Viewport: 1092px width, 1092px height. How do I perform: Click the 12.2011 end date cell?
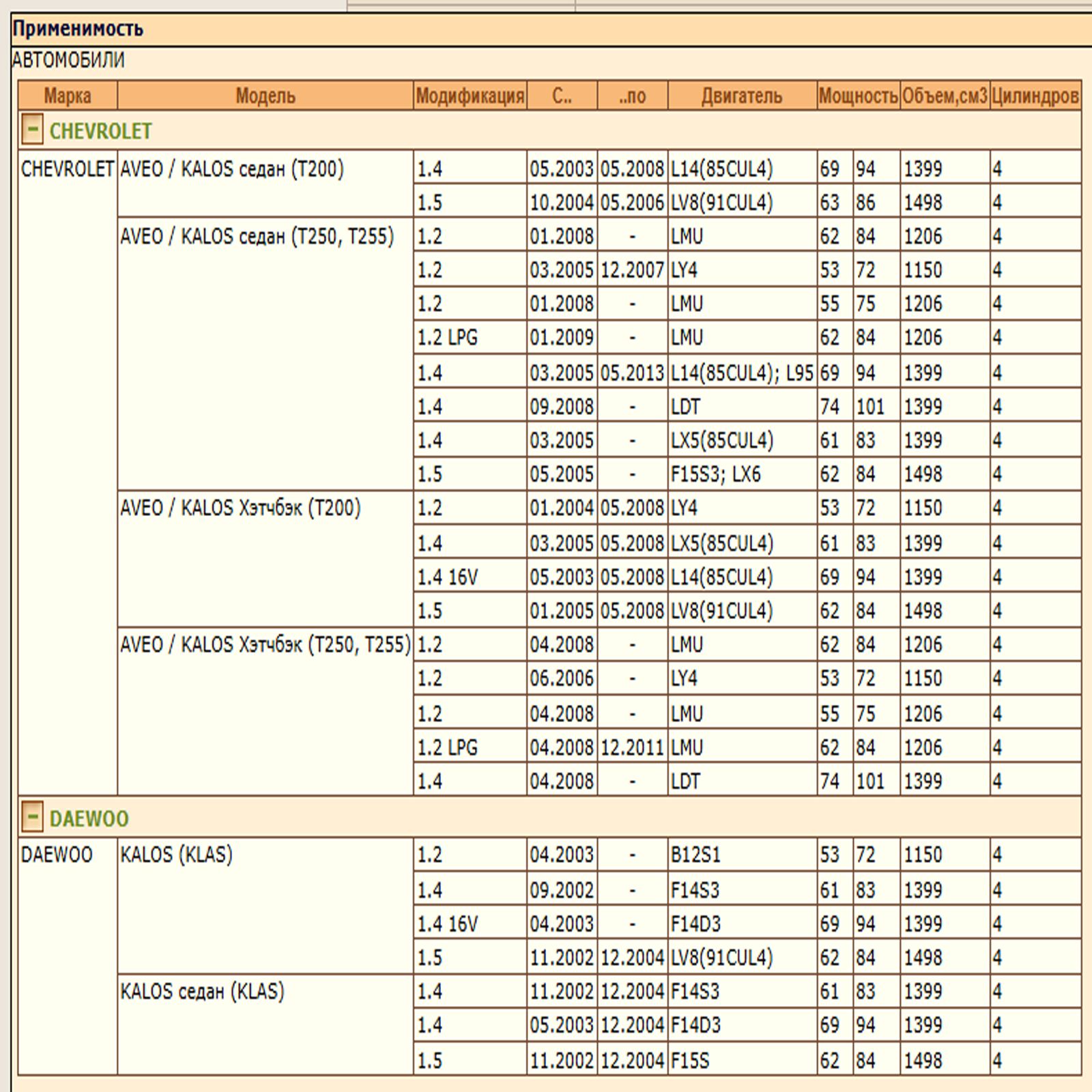[632, 747]
